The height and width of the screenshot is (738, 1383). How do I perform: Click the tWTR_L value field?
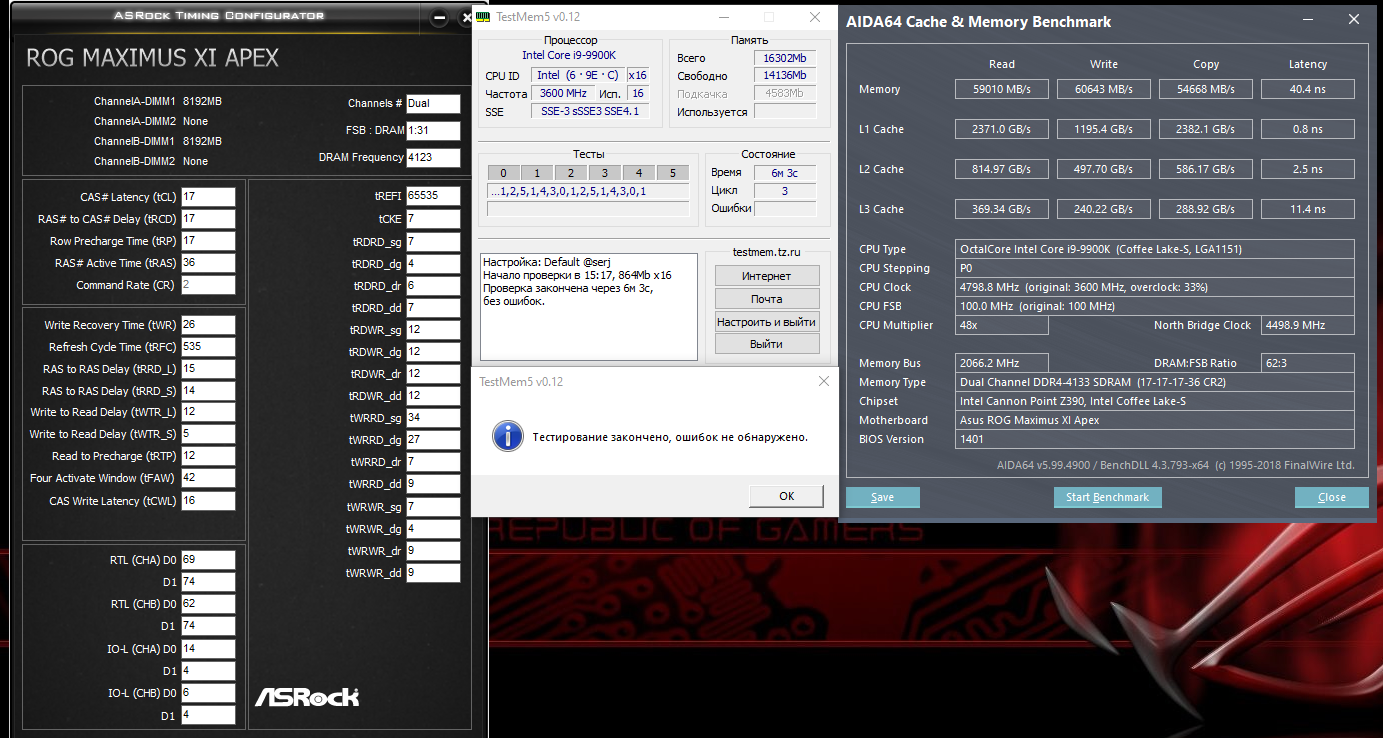click(x=208, y=412)
